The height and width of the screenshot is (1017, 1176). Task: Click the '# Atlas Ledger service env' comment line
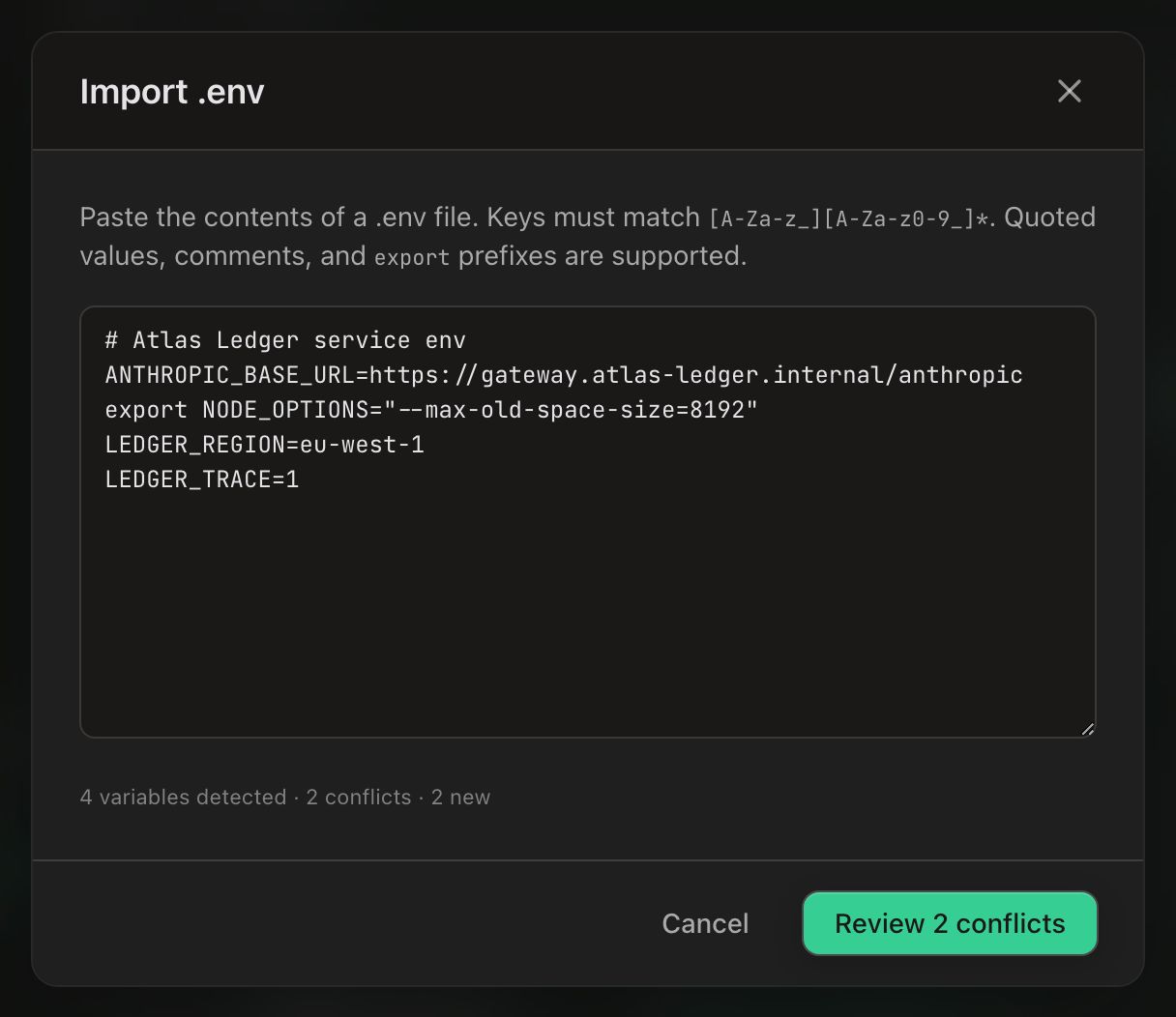[x=285, y=340]
